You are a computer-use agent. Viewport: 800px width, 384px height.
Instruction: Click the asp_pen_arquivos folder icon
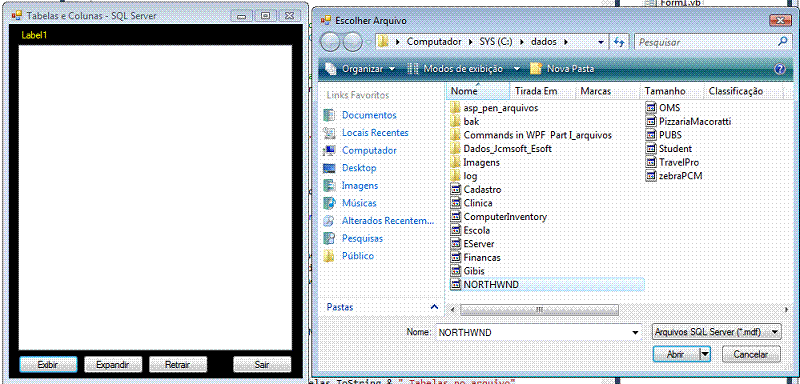click(456, 108)
